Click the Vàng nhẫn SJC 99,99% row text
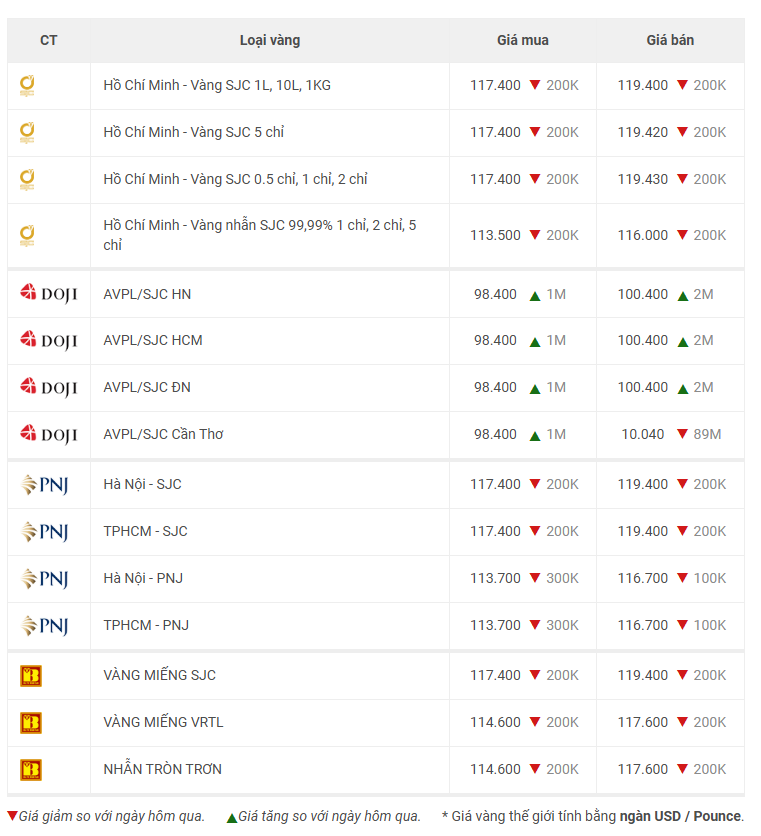761x836 pixels. [x=260, y=235]
